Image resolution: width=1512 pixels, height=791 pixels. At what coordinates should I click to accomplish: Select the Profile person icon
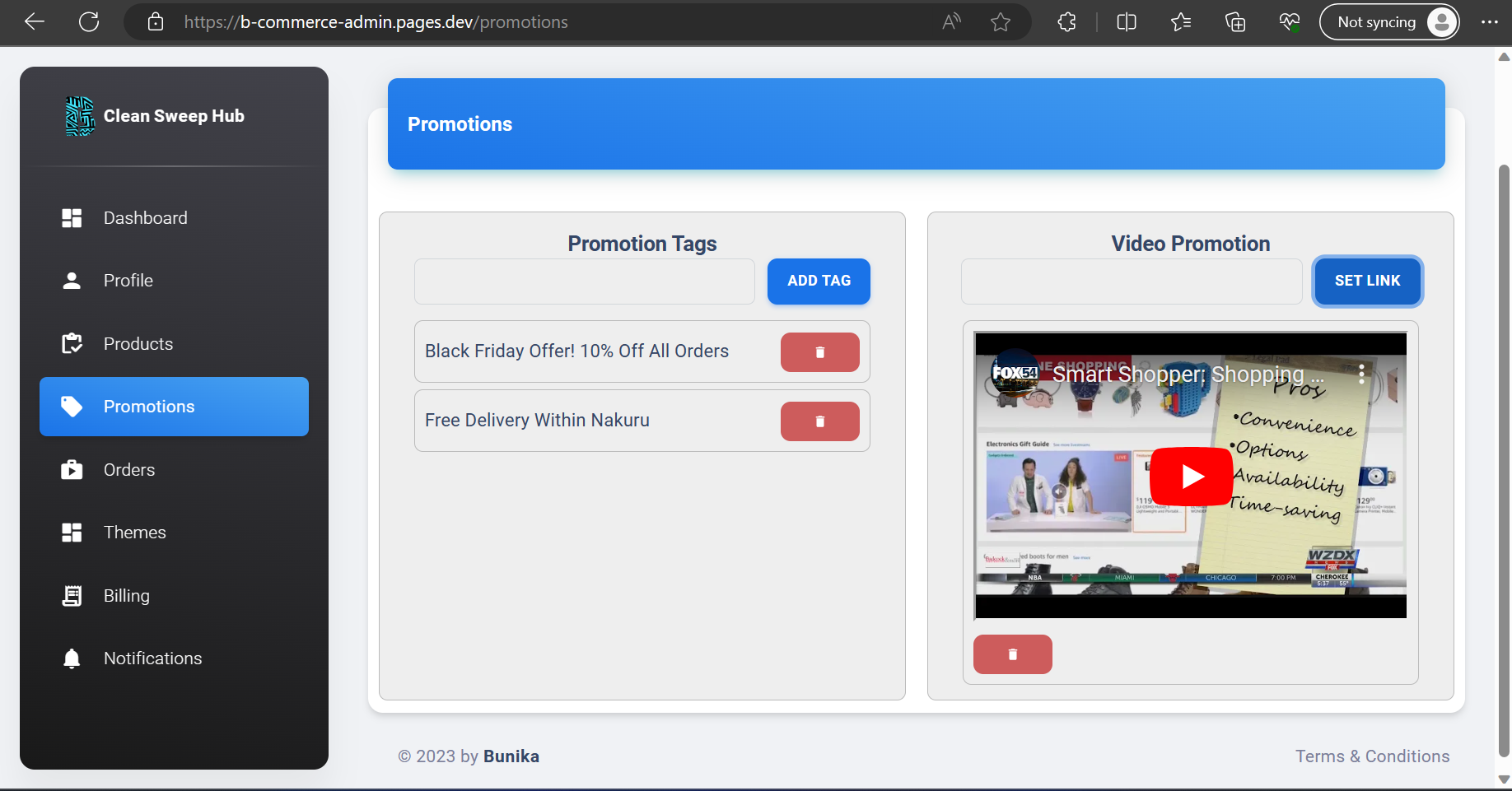point(72,280)
